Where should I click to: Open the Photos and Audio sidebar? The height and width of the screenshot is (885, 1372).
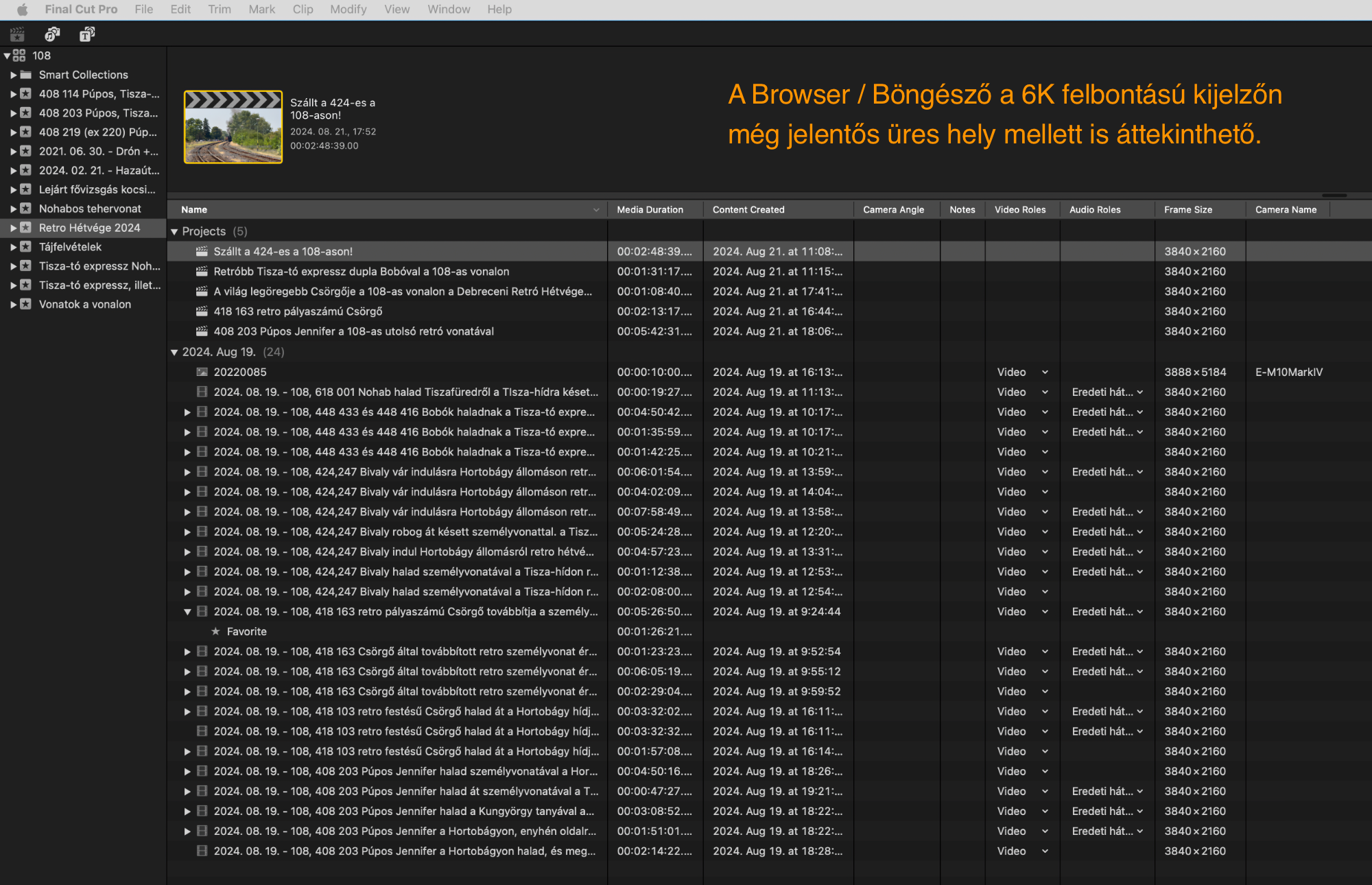(52, 34)
